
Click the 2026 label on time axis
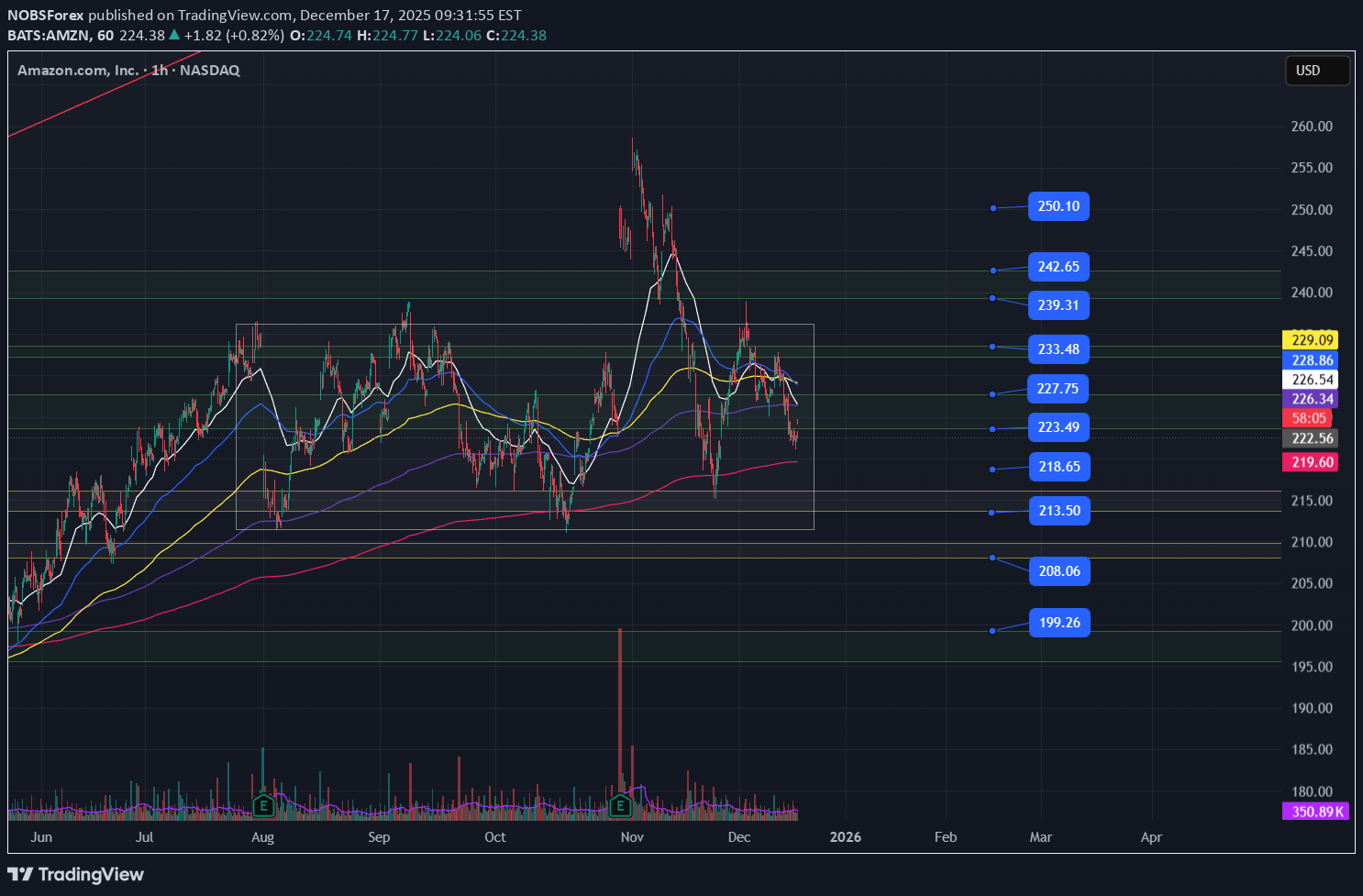(x=845, y=837)
